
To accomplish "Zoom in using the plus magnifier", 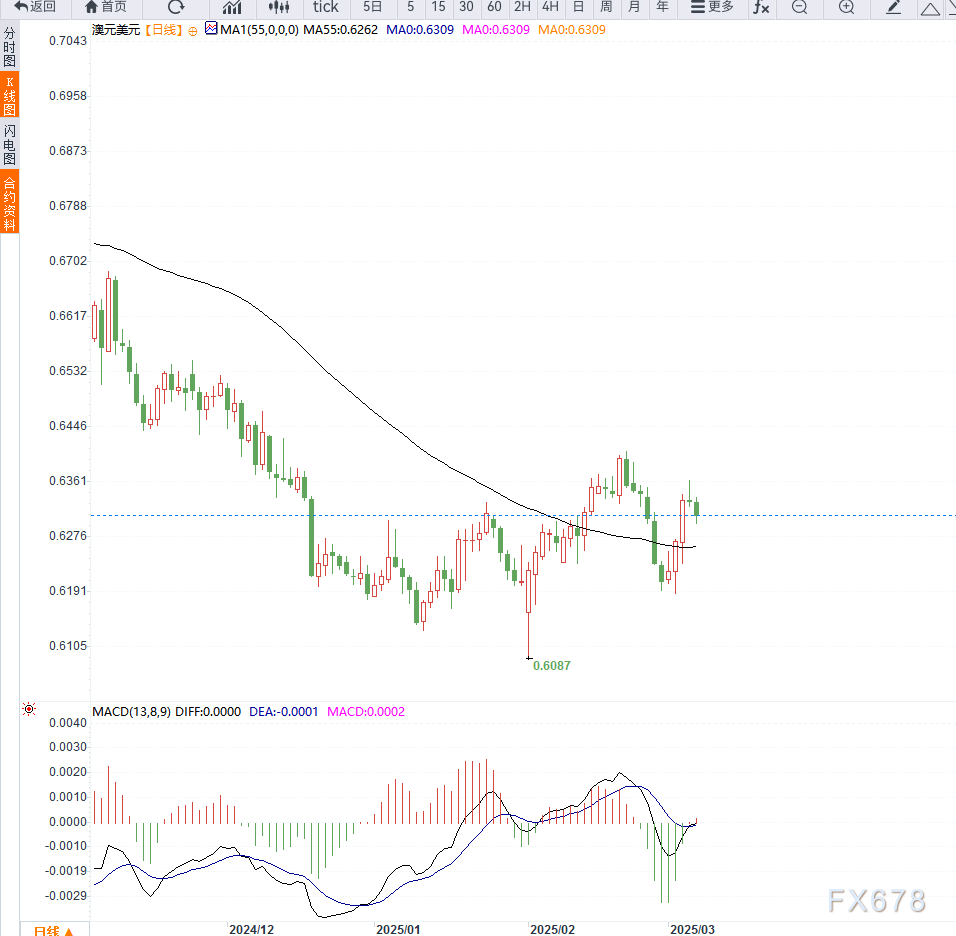I will click(x=846, y=7).
